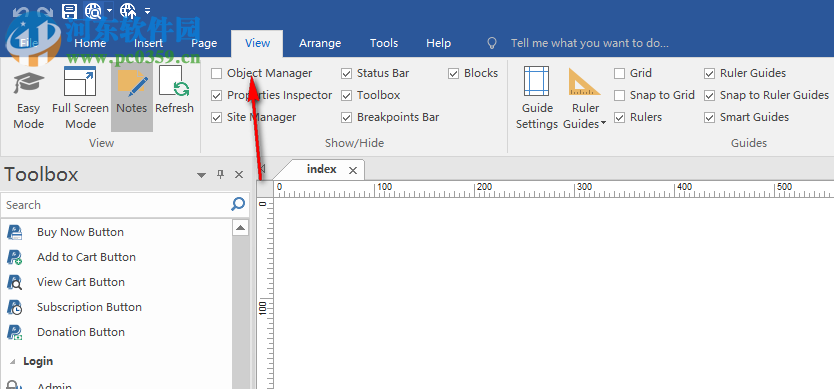Enable the Grid checkbox
Screen dimensions: 834x389
[x=619, y=73]
